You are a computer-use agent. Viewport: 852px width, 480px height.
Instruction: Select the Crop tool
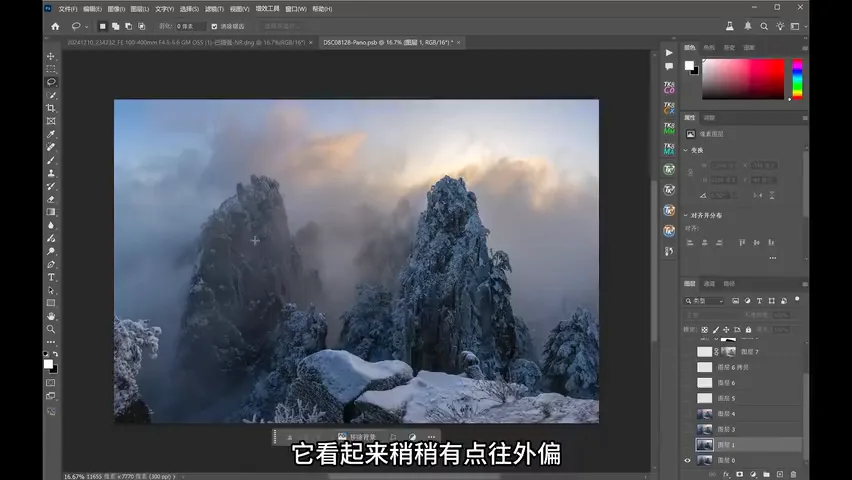[51, 108]
